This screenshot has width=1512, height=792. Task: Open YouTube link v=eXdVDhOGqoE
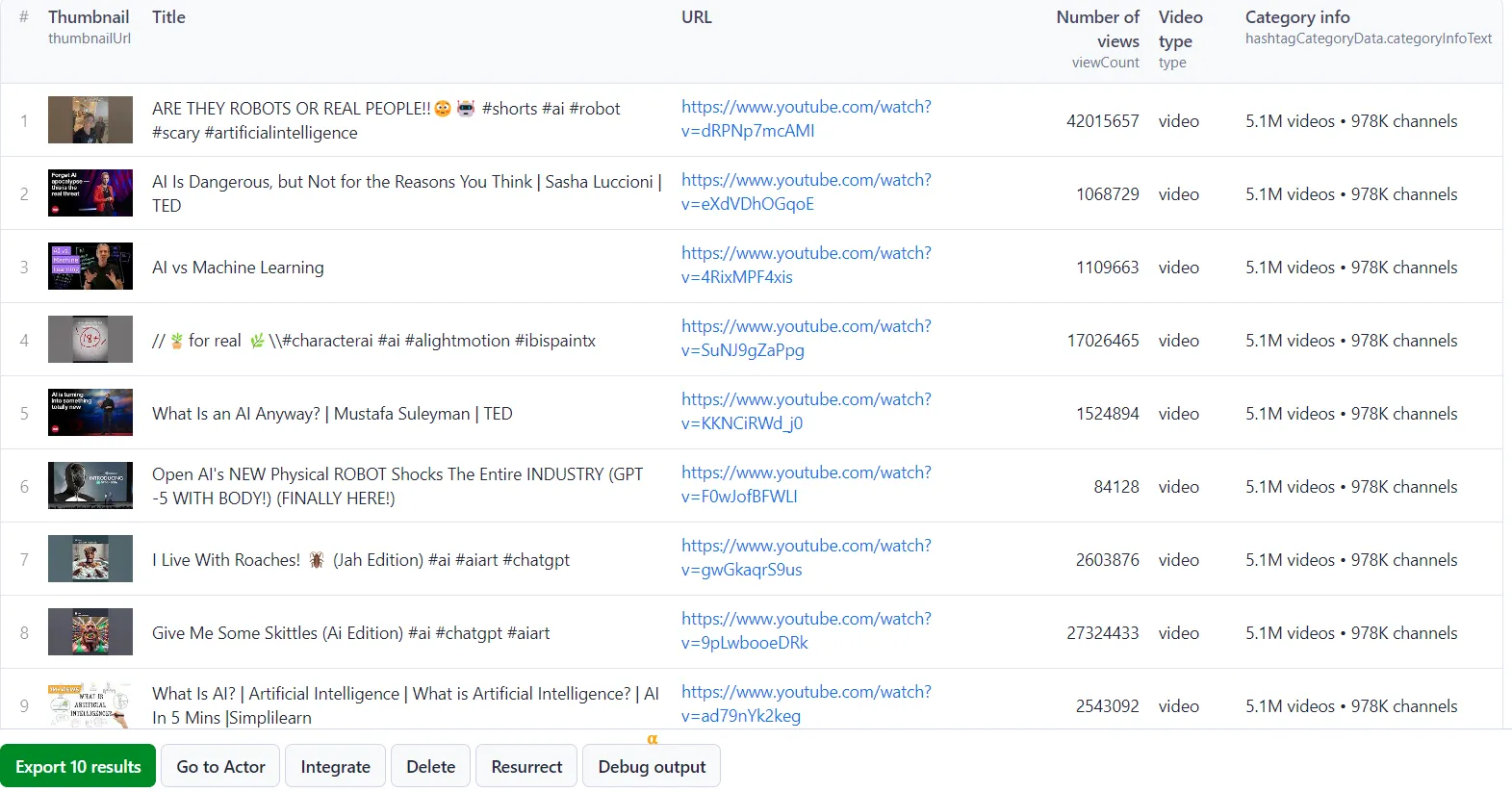point(807,192)
